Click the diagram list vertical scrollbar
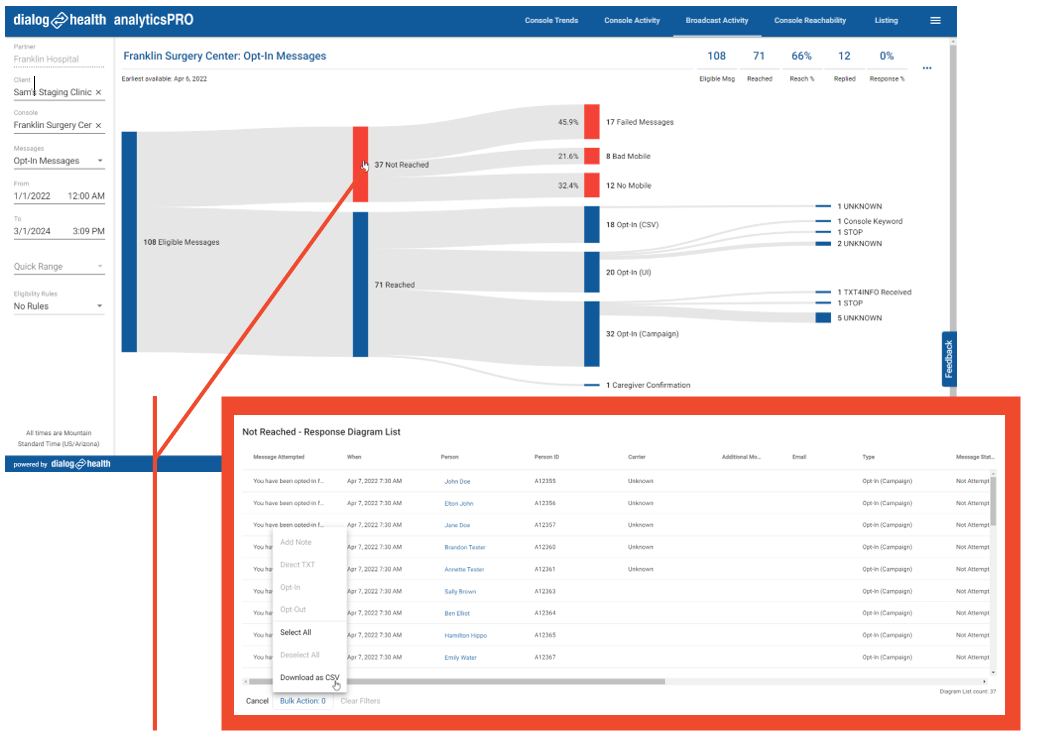Image resolution: width=1051 pixels, height=743 pixels. tap(993, 500)
